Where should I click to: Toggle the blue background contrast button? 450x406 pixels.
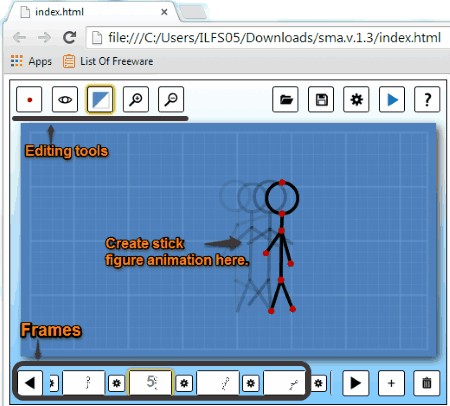100,99
